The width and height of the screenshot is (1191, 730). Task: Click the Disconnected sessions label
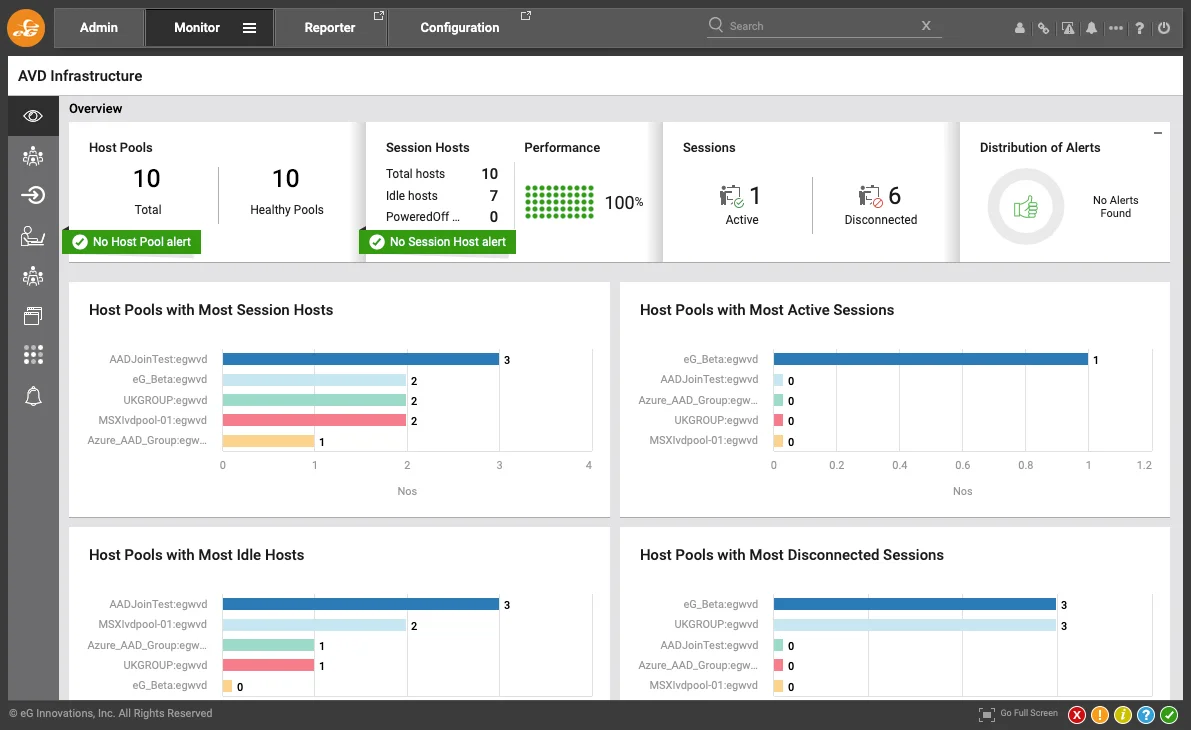tap(881, 220)
